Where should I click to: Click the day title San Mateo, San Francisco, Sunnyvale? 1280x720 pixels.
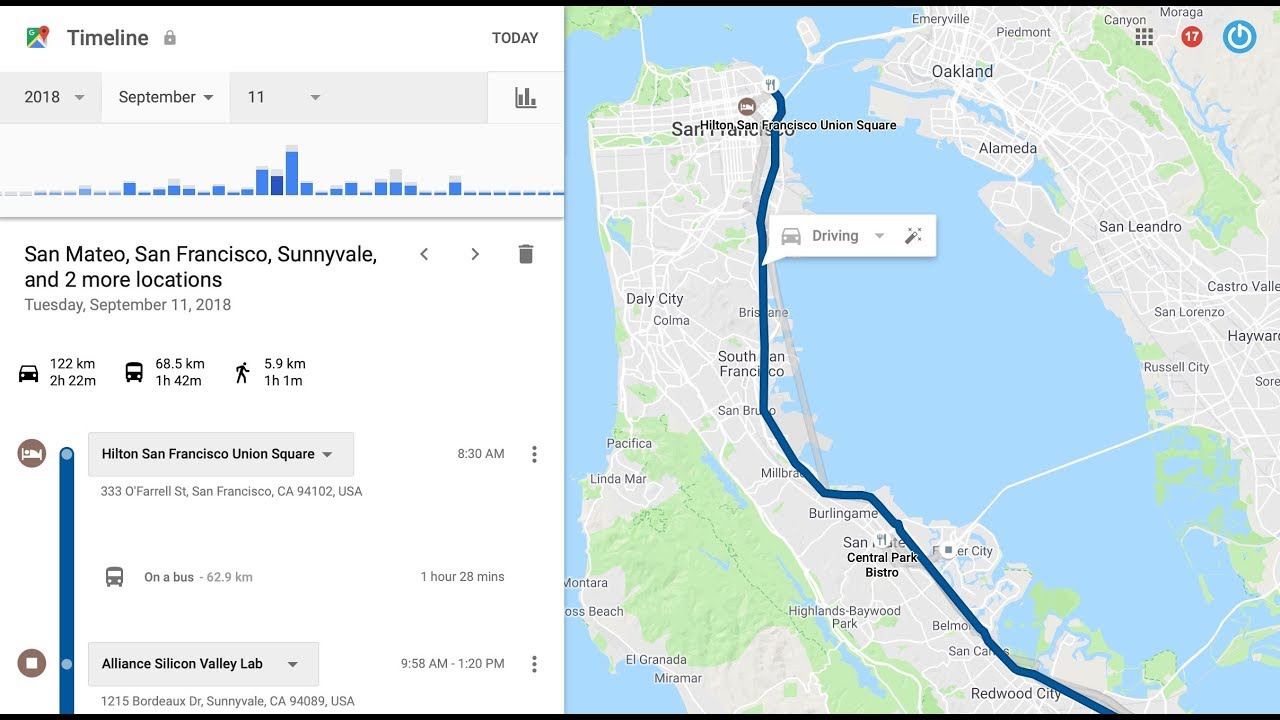200,267
